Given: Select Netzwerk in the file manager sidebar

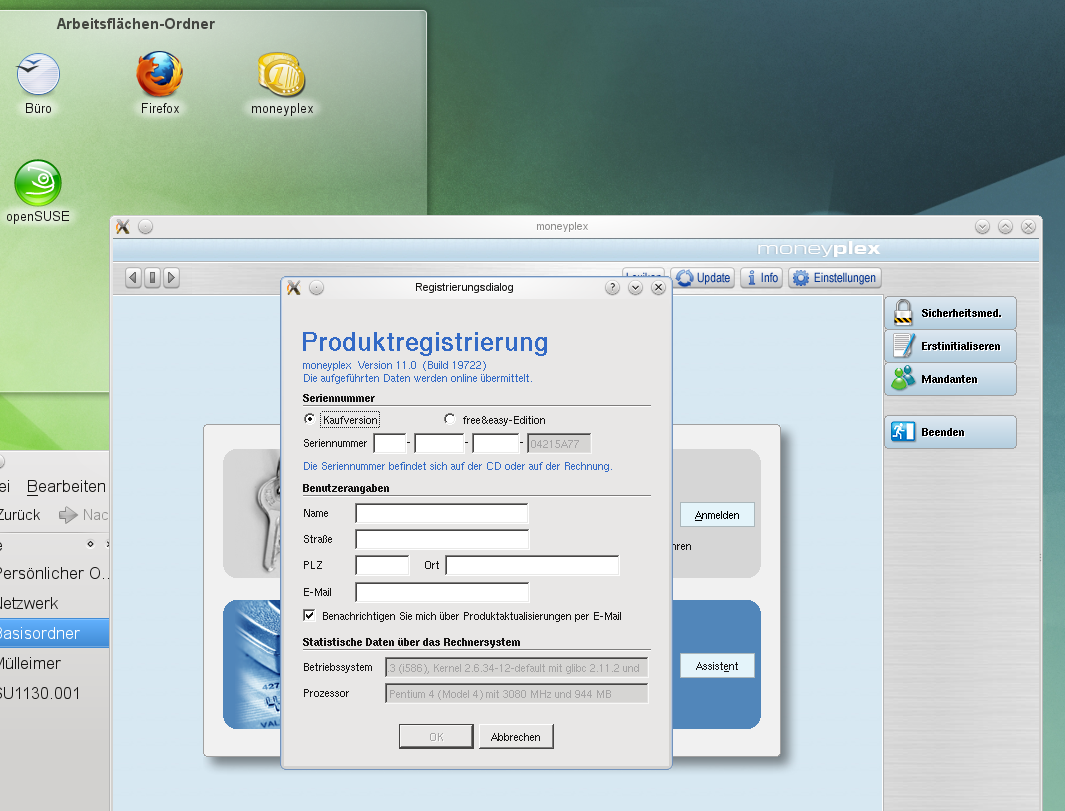Looking at the screenshot, I should point(54,603).
